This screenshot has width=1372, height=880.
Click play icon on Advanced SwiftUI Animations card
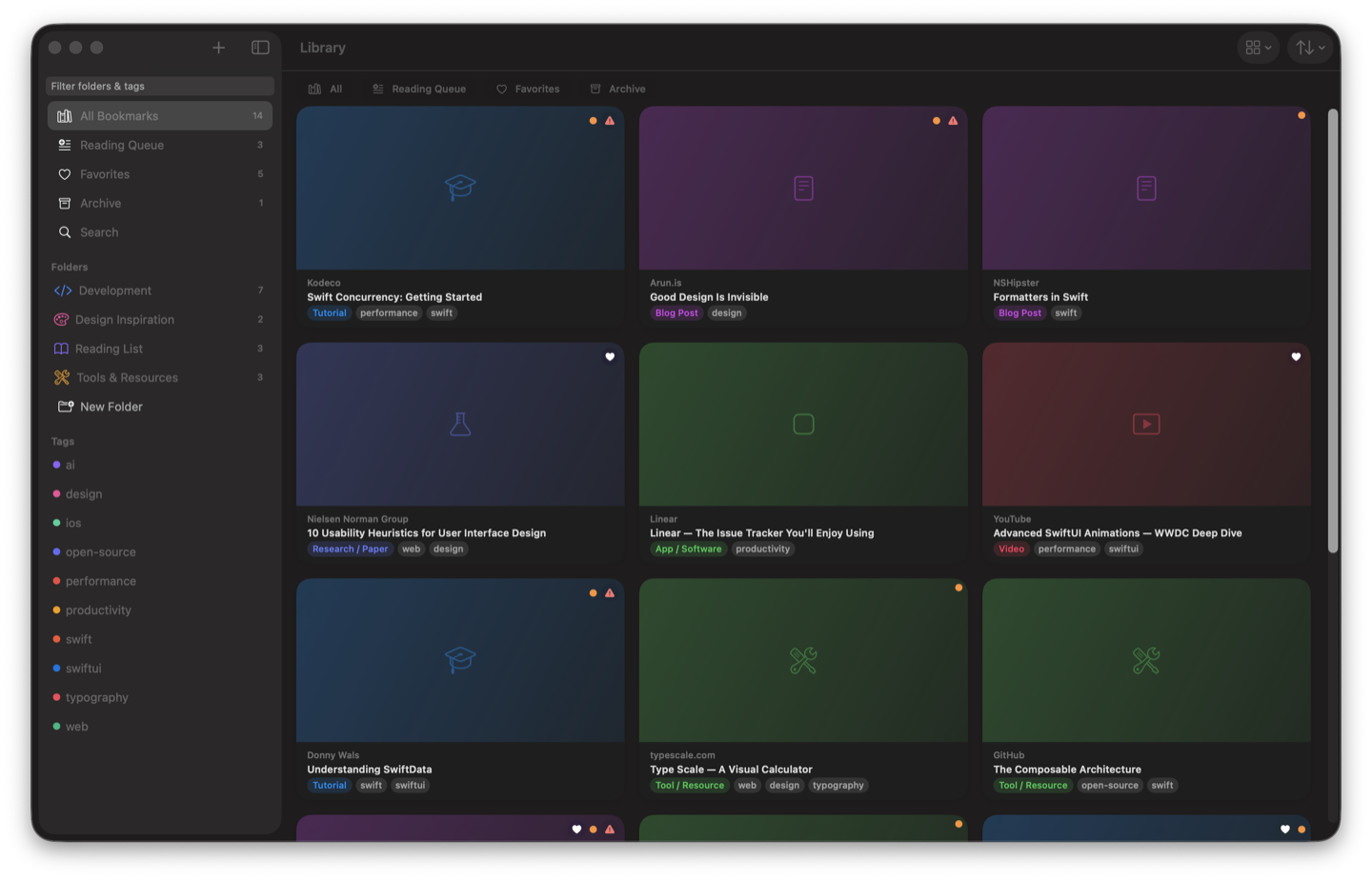pos(1146,424)
